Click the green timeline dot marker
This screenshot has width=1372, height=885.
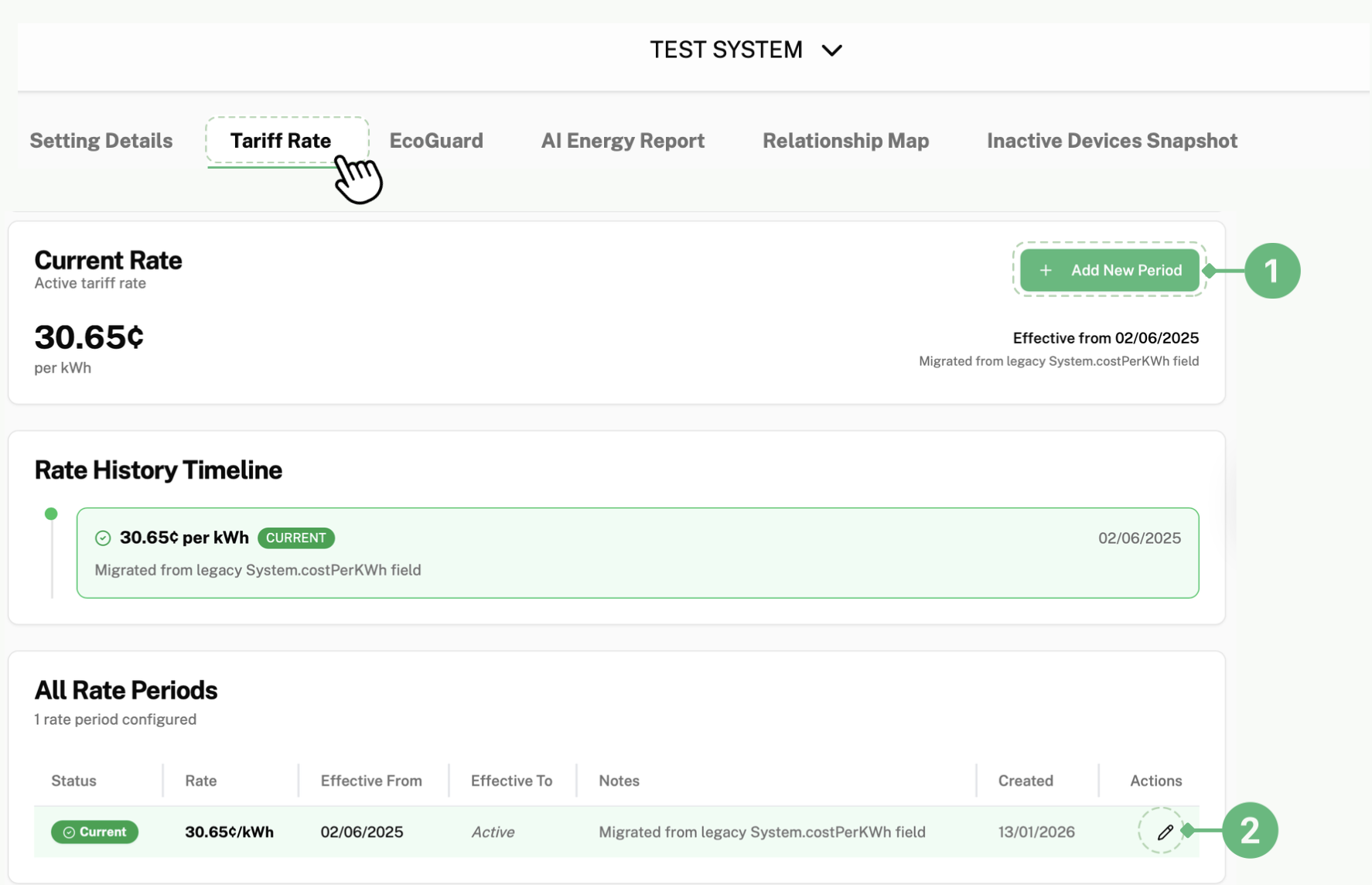(51, 514)
